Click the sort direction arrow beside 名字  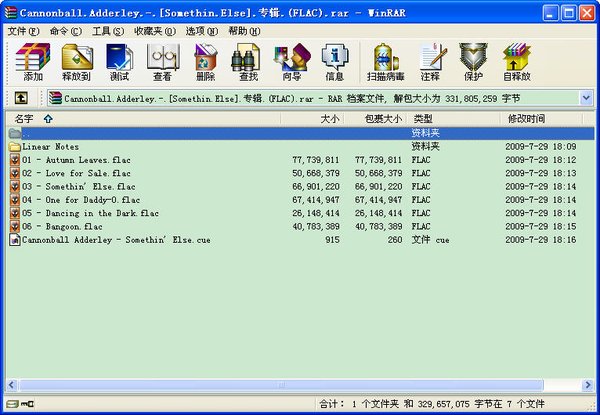click(48, 119)
